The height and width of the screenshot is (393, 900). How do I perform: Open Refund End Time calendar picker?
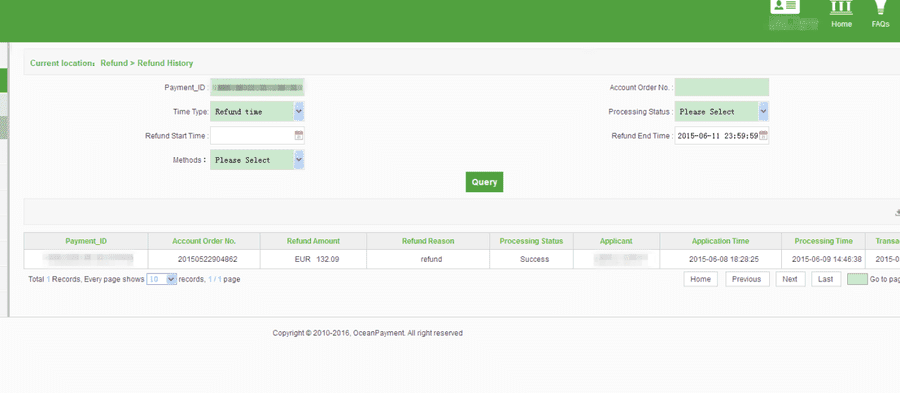tap(763, 136)
